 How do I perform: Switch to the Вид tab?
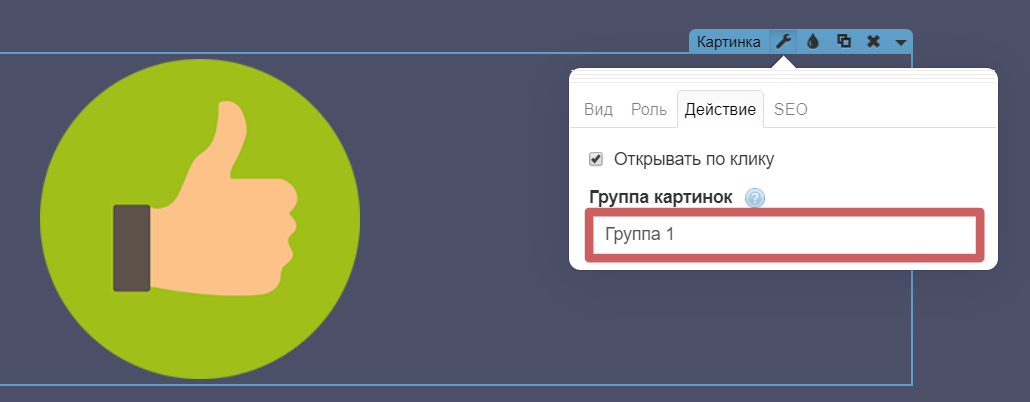click(x=598, y=109)
